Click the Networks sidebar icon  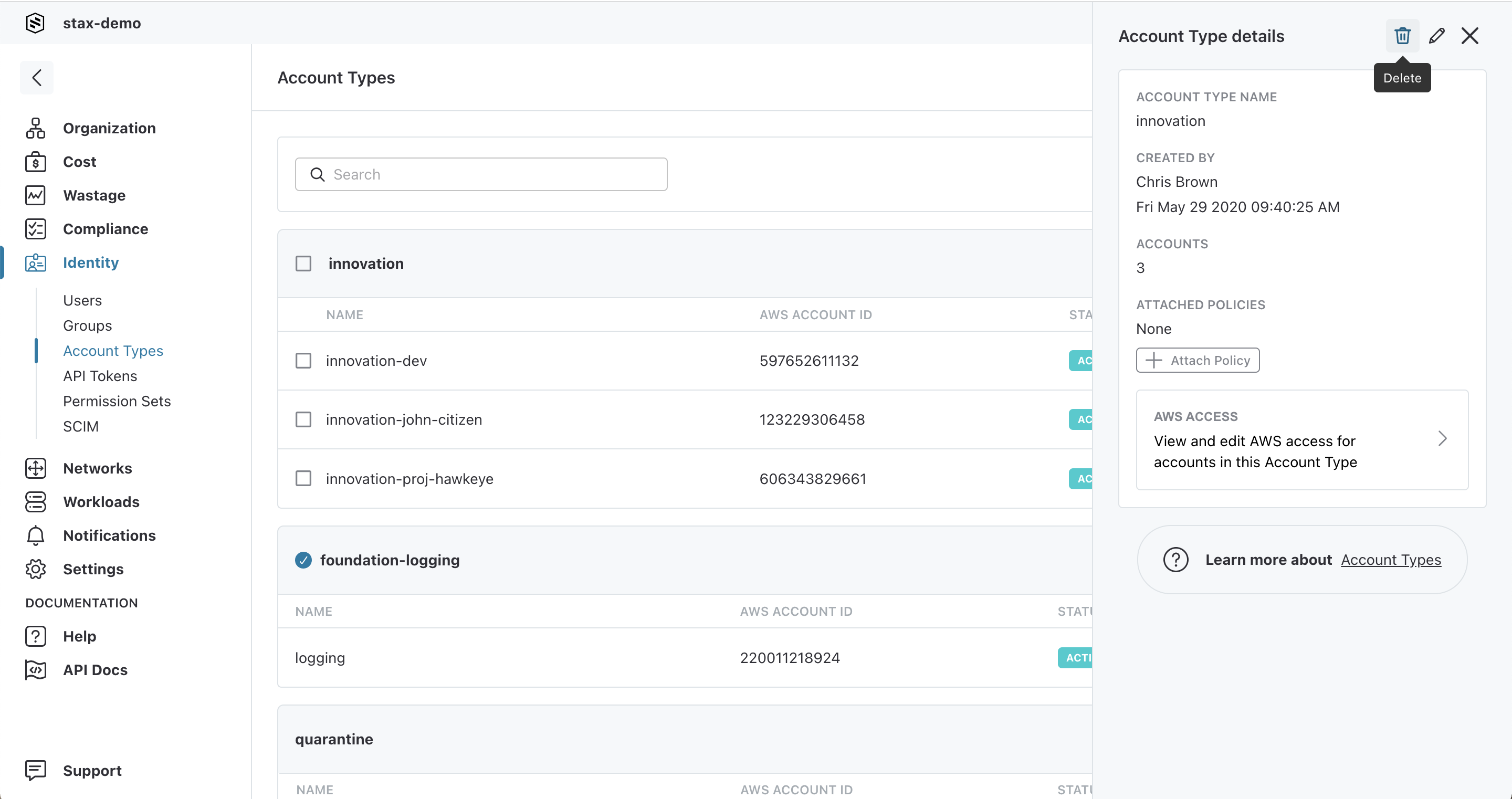pos(35,467)
